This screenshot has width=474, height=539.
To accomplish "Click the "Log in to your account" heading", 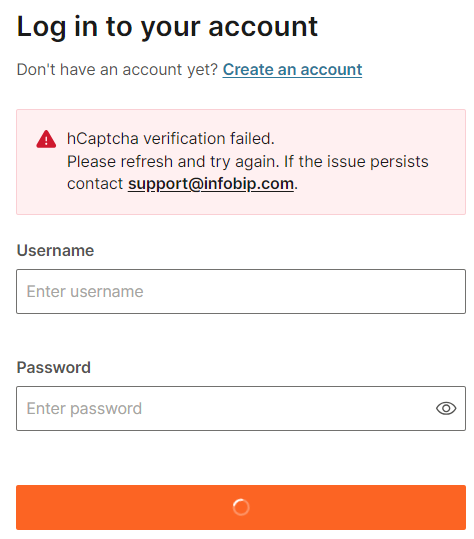I will 167,27.
